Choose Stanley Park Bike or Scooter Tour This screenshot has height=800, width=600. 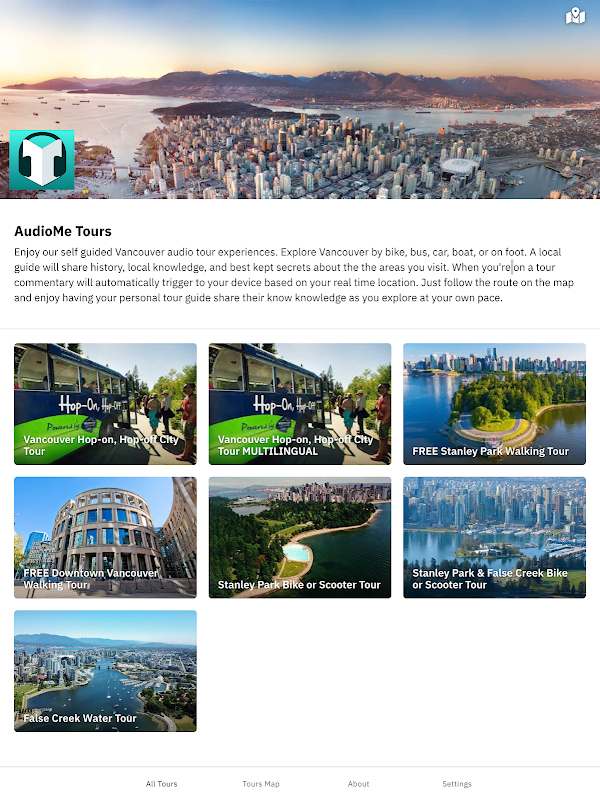click(300, 537)
